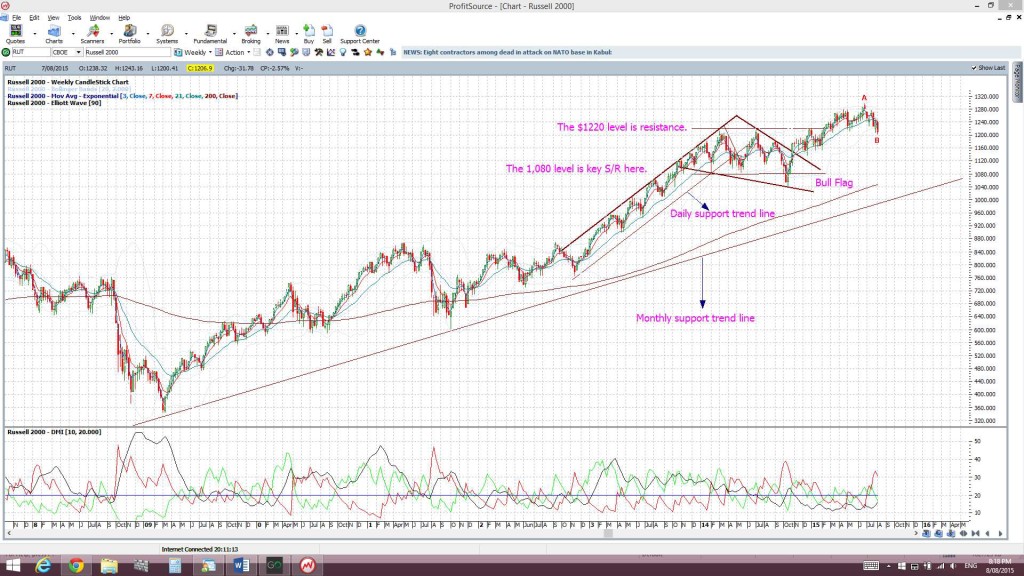This screenshot has height=576, width=1024.
Task: Click the chart scrollbar right arrow
Action: pyautogui.click(x=916, y=534)
